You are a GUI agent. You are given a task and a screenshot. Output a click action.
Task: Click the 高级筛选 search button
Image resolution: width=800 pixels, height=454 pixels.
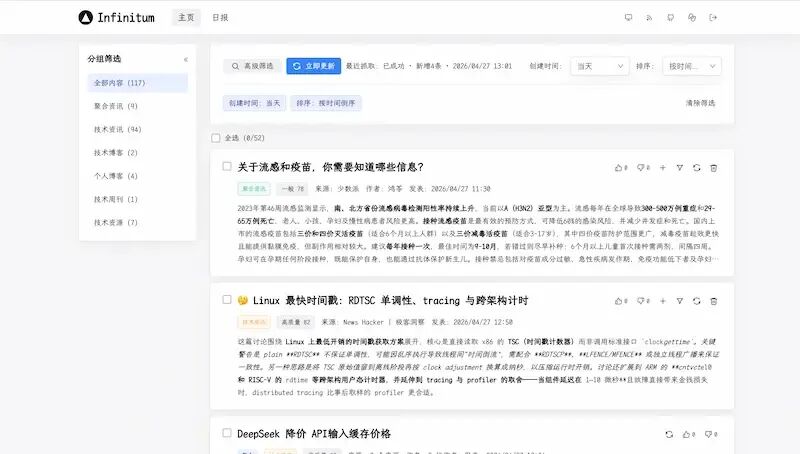tap(252, 66)
